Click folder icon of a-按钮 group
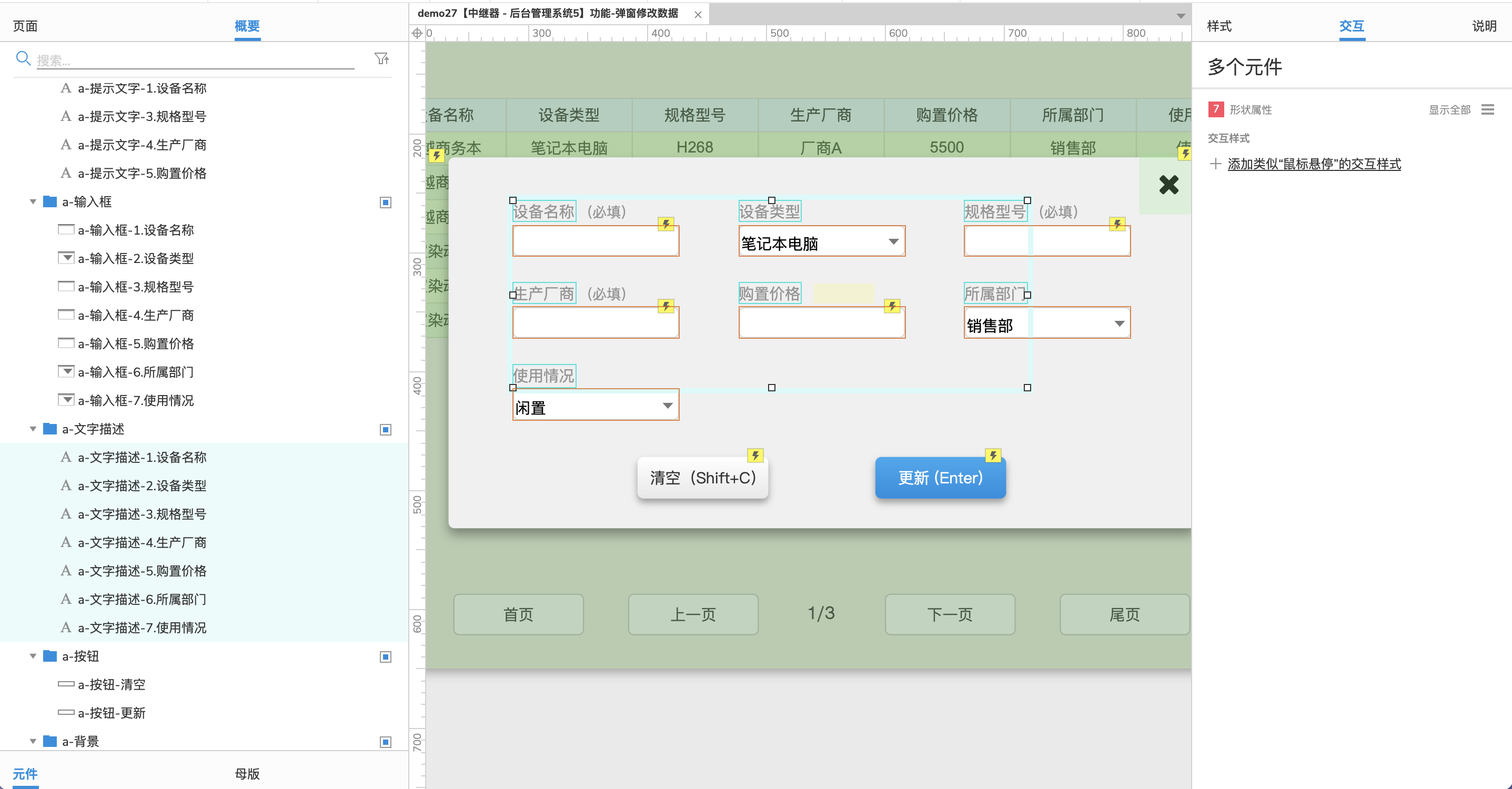This screenshot has height=789, width=1512. pyautogui.click(x=50, y=656)
